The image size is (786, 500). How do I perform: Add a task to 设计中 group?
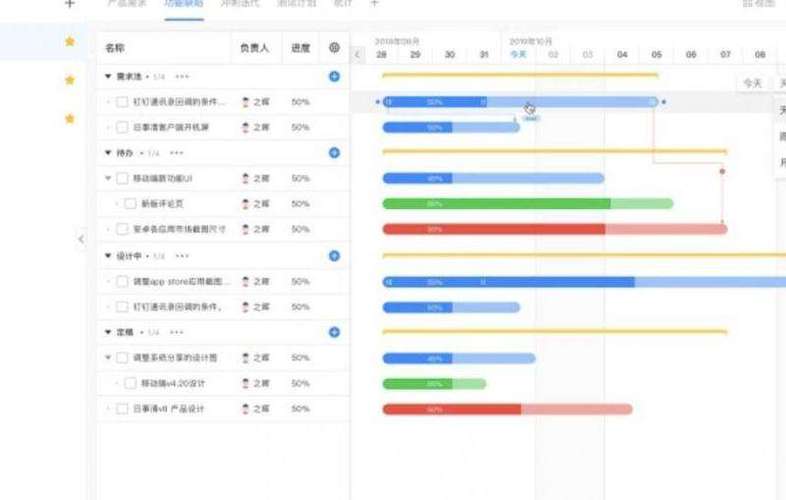coord(334,256)
